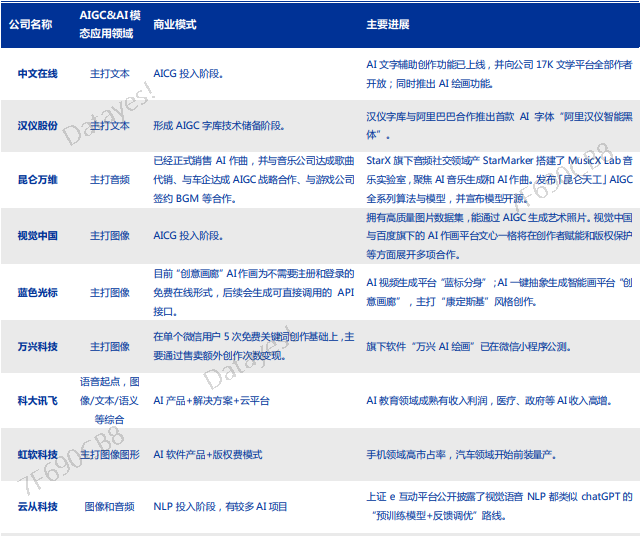
Task: Click 创意画廊 AI作画 business model text
Action: click(254, 292)
